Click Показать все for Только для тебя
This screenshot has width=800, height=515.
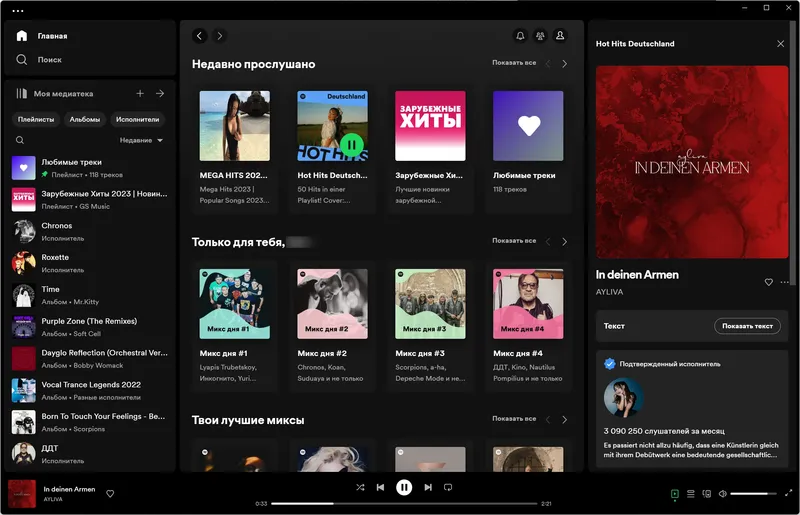pos(514,240)
